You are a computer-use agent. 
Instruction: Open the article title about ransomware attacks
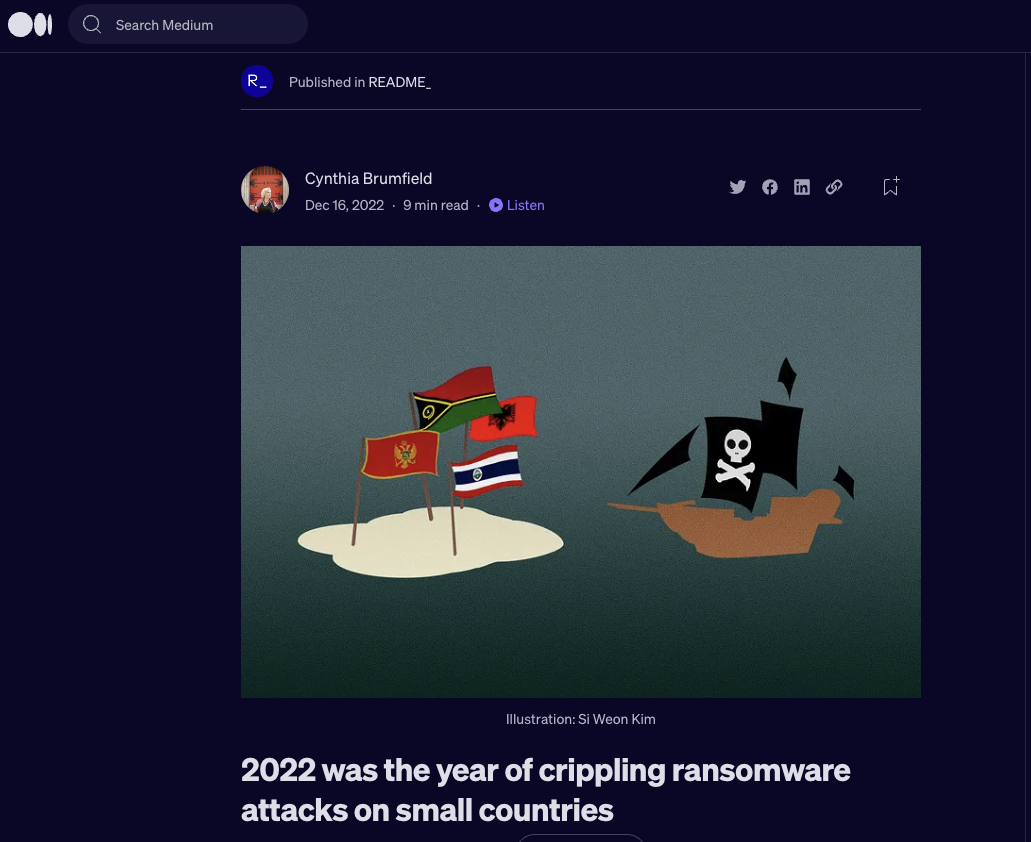(x=545, y=789)
